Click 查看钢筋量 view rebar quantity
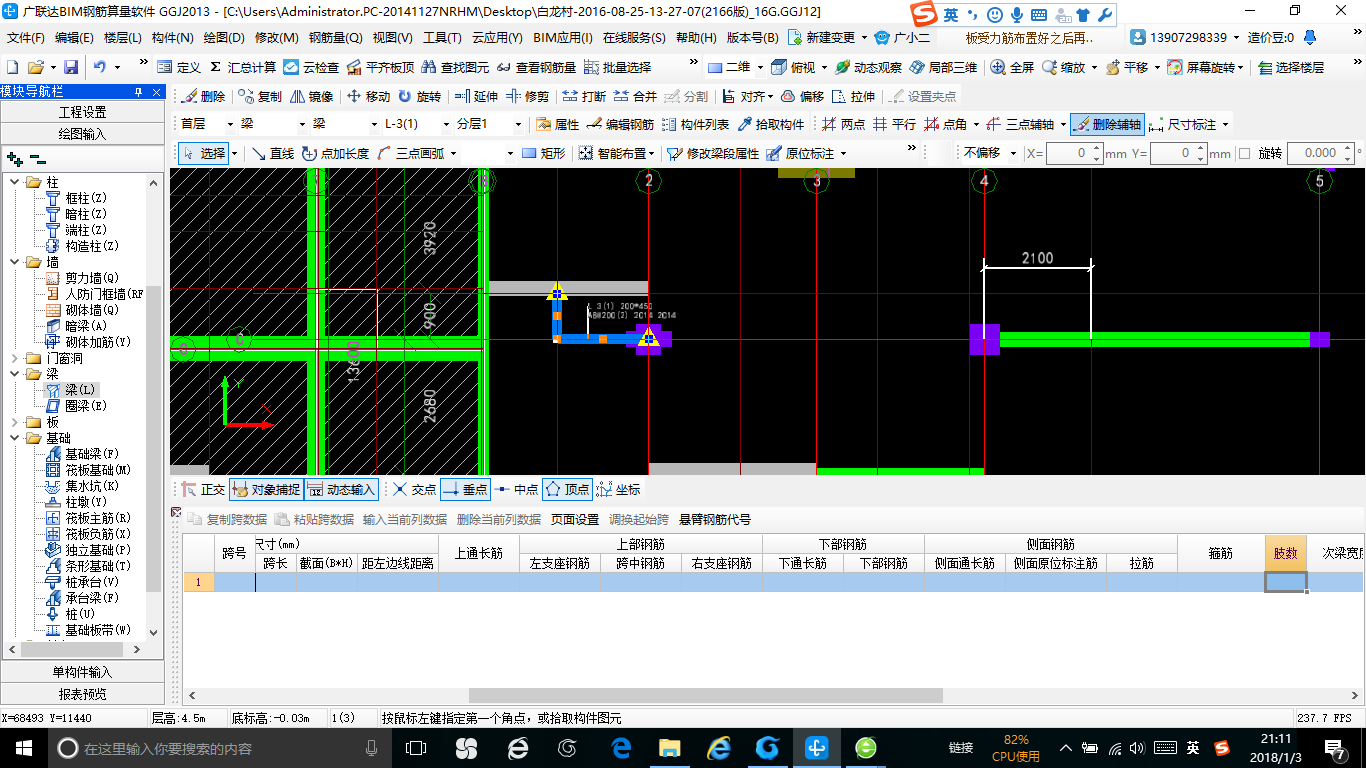The width and height of the screenshot is (1366, 768). point(535,67)
